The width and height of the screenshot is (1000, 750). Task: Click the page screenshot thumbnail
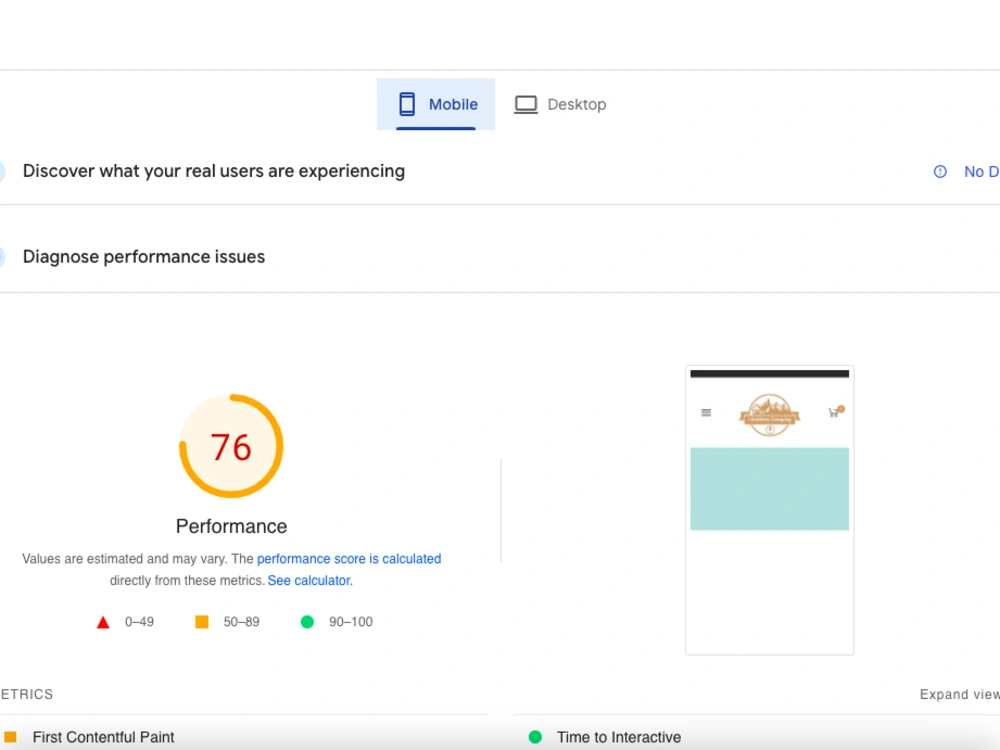pyautogui.click(x=769, y=510)
